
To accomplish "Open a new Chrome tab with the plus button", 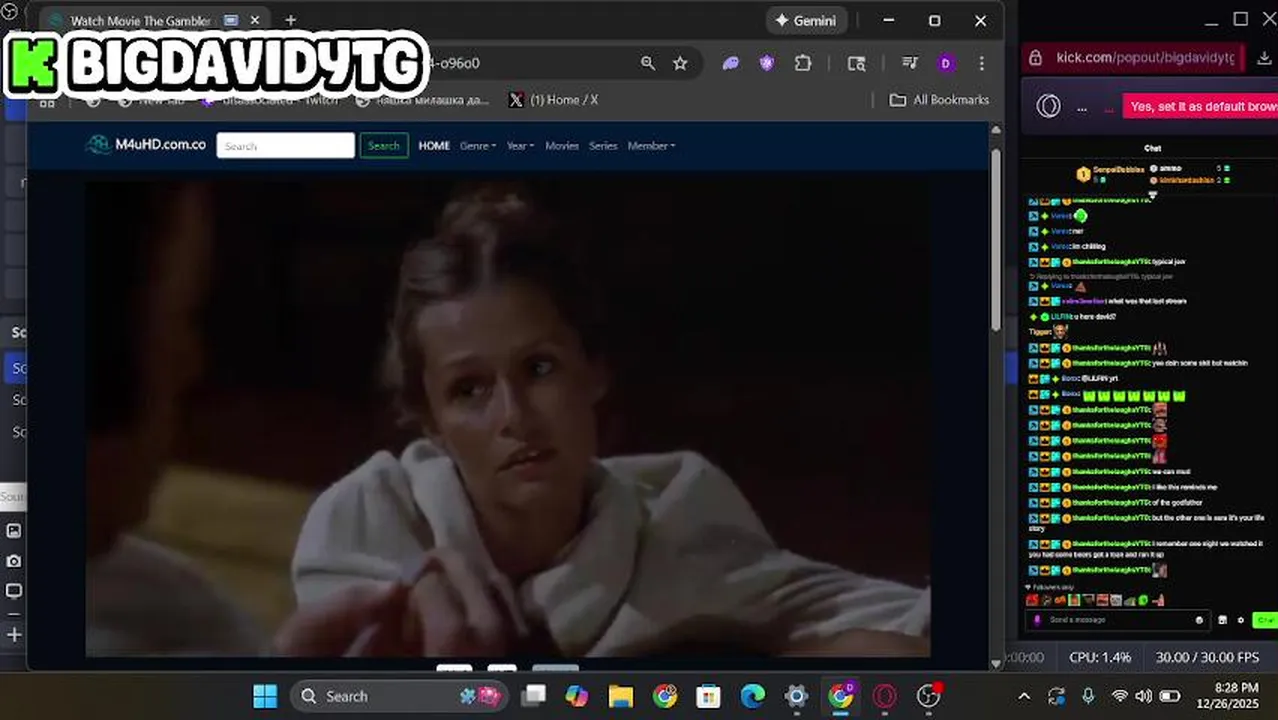I will [x=290, y=20].
